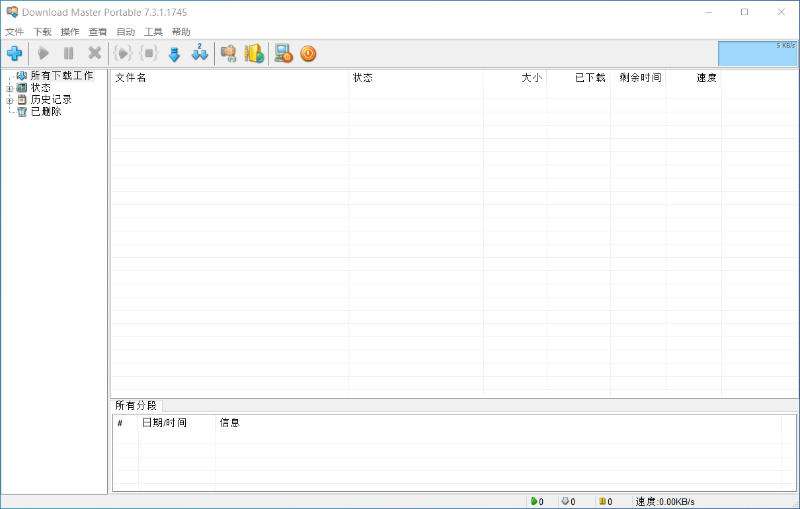
Task: Open the 下载 menu
Action: click(x=42, y=32)
